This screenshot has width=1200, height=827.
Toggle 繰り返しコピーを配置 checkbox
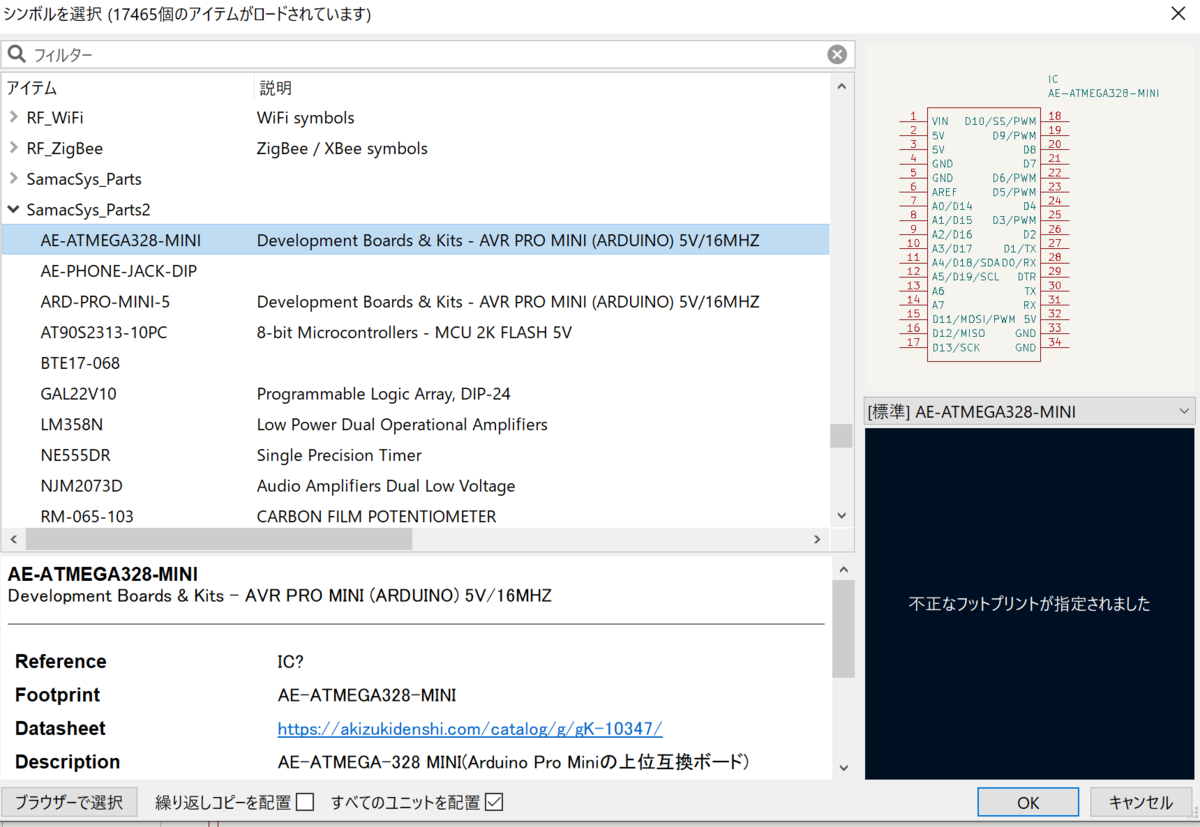pyautogui.click(x=306, y=802)
